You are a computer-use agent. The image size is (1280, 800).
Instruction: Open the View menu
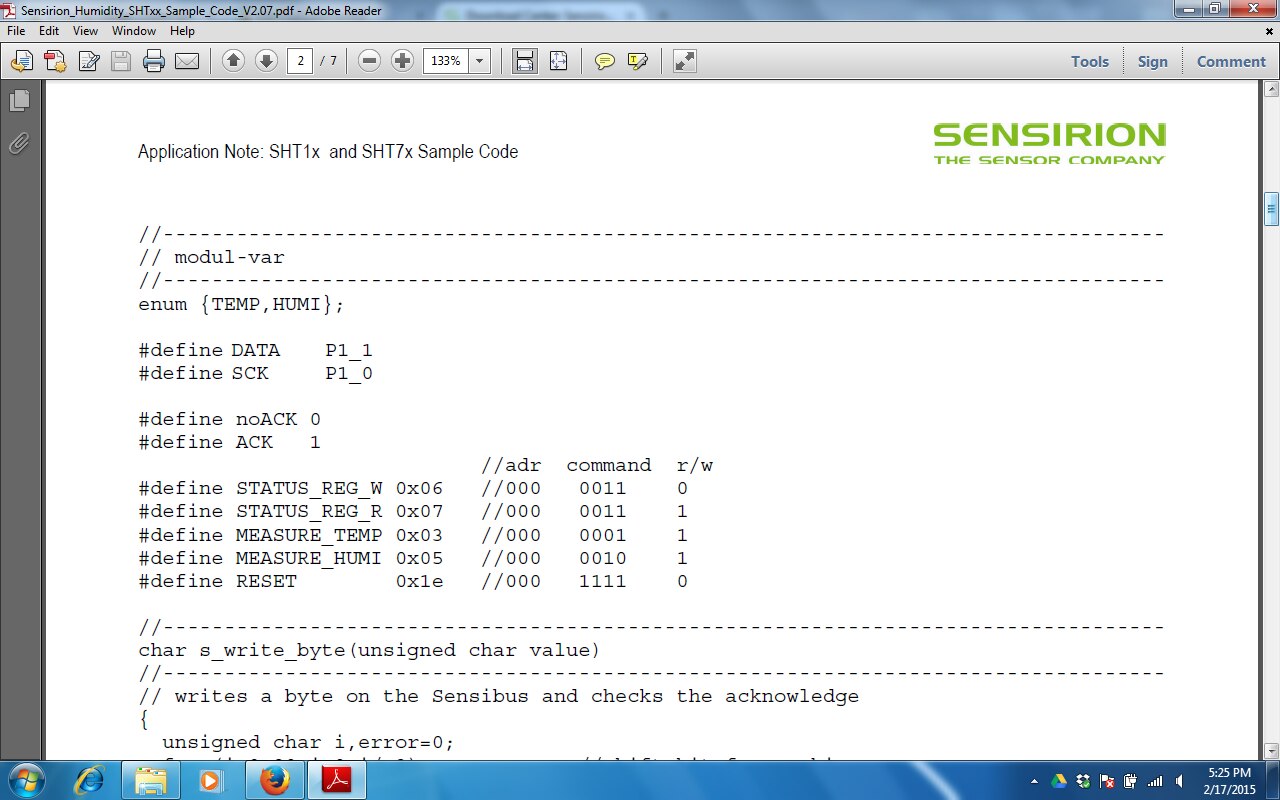point(85,31)
